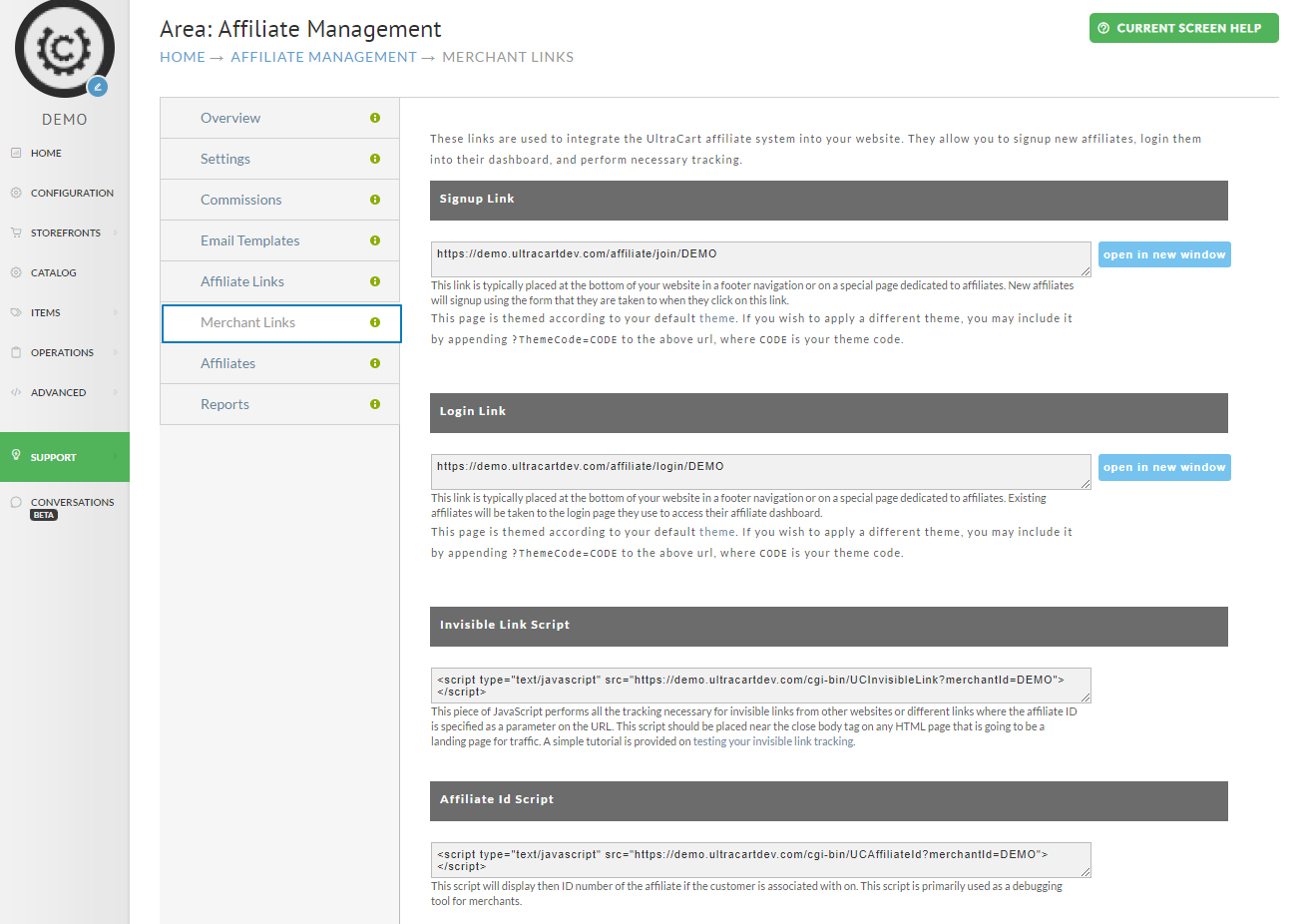Click the BETA badge under Conversations
Viewport: 1309px width, 924px height.
[44, 515]
